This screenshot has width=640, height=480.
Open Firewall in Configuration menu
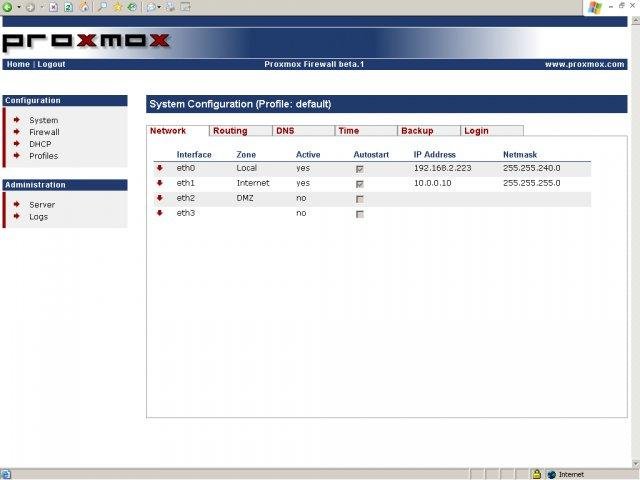[x=44, y=132]
